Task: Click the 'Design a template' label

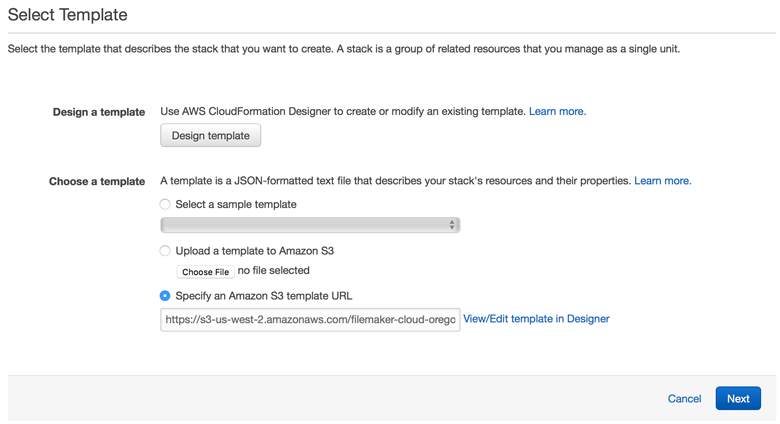Action: (99, 112)
